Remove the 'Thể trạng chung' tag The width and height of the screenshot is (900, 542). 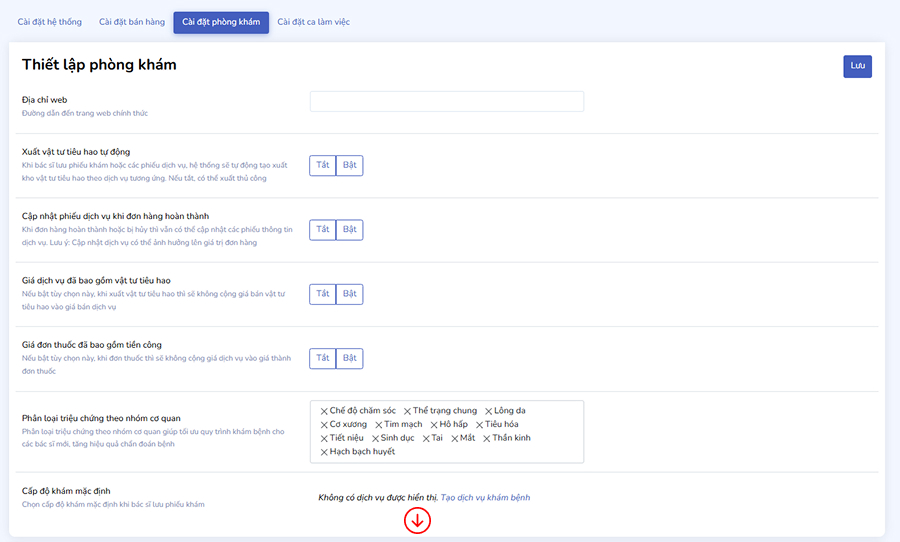coord(408,411)
